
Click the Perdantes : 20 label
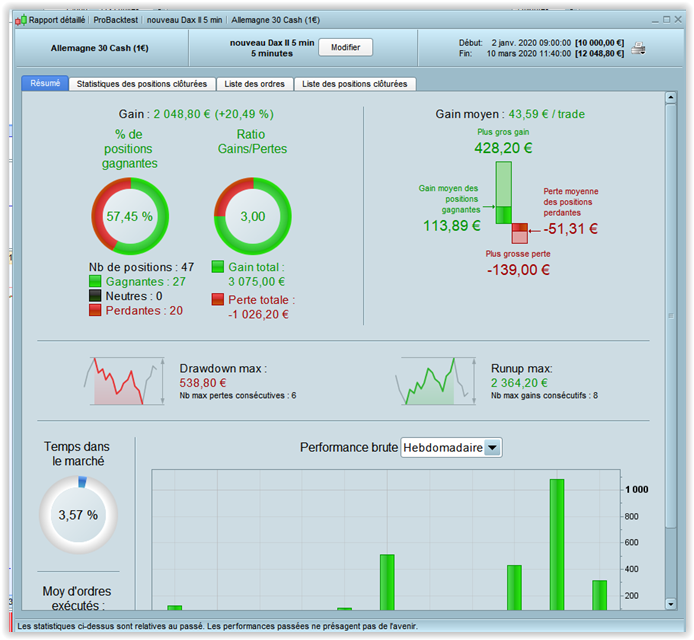pyautogui.click(x=144, y=310)
